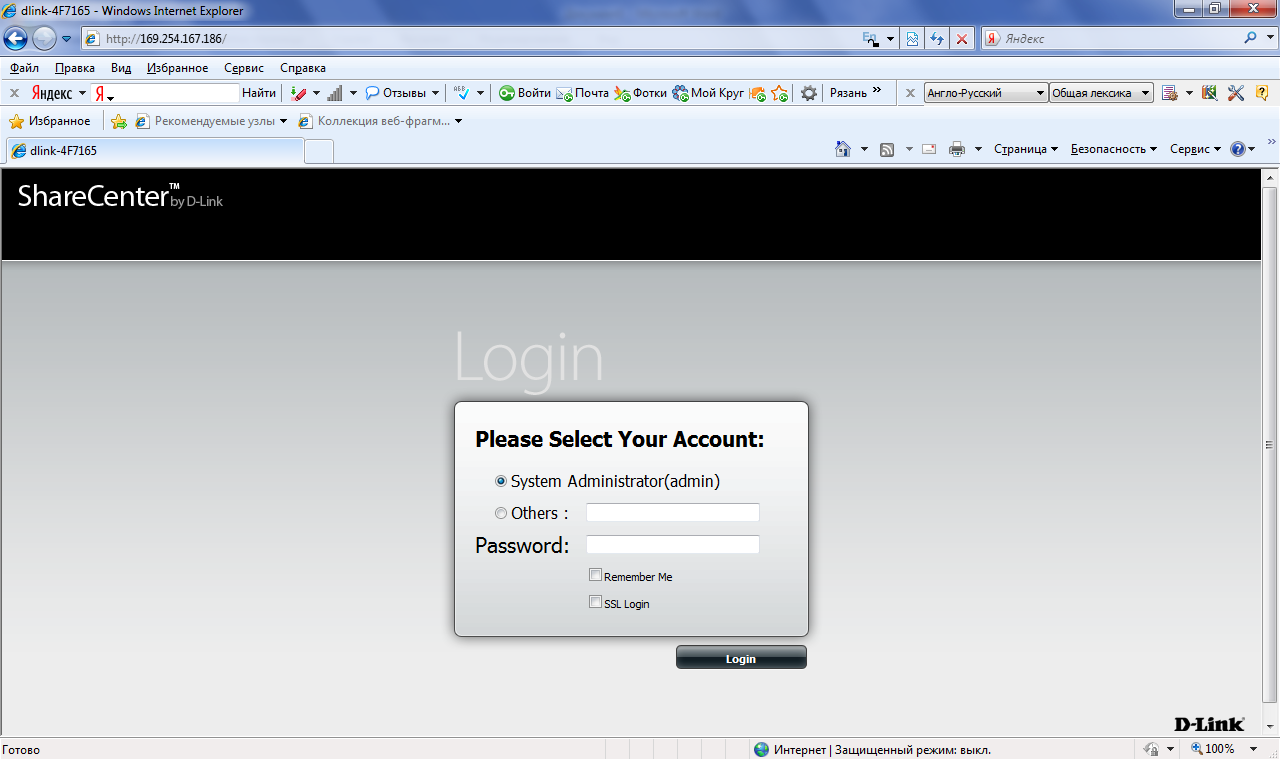Click the blue Help question icon
The height and width of the screenshot is (760, 1280).
pyautogui.click(x=1238, y=149)
